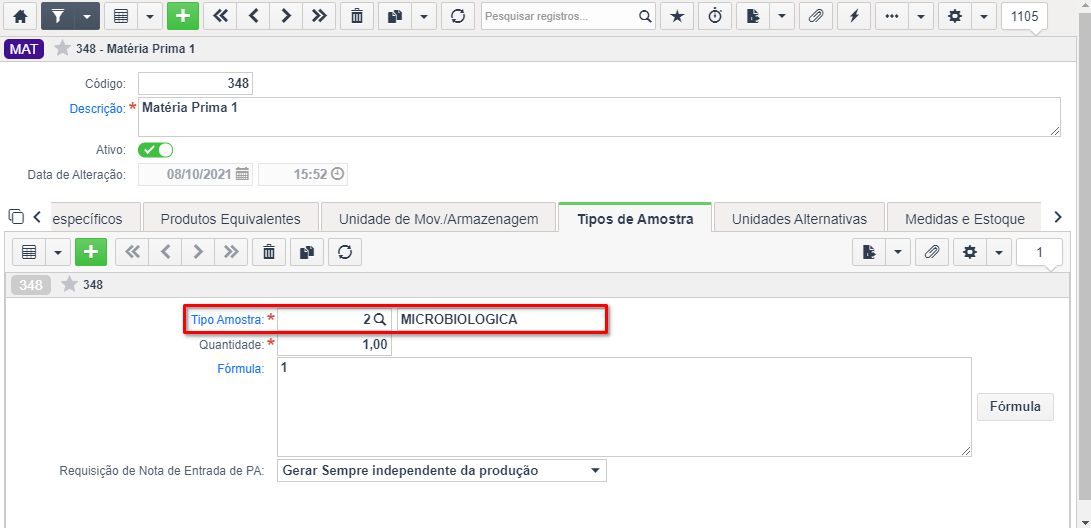Jump to first record in main toolbar
This screenshot has width=1091, height=528.
point(220,17)
